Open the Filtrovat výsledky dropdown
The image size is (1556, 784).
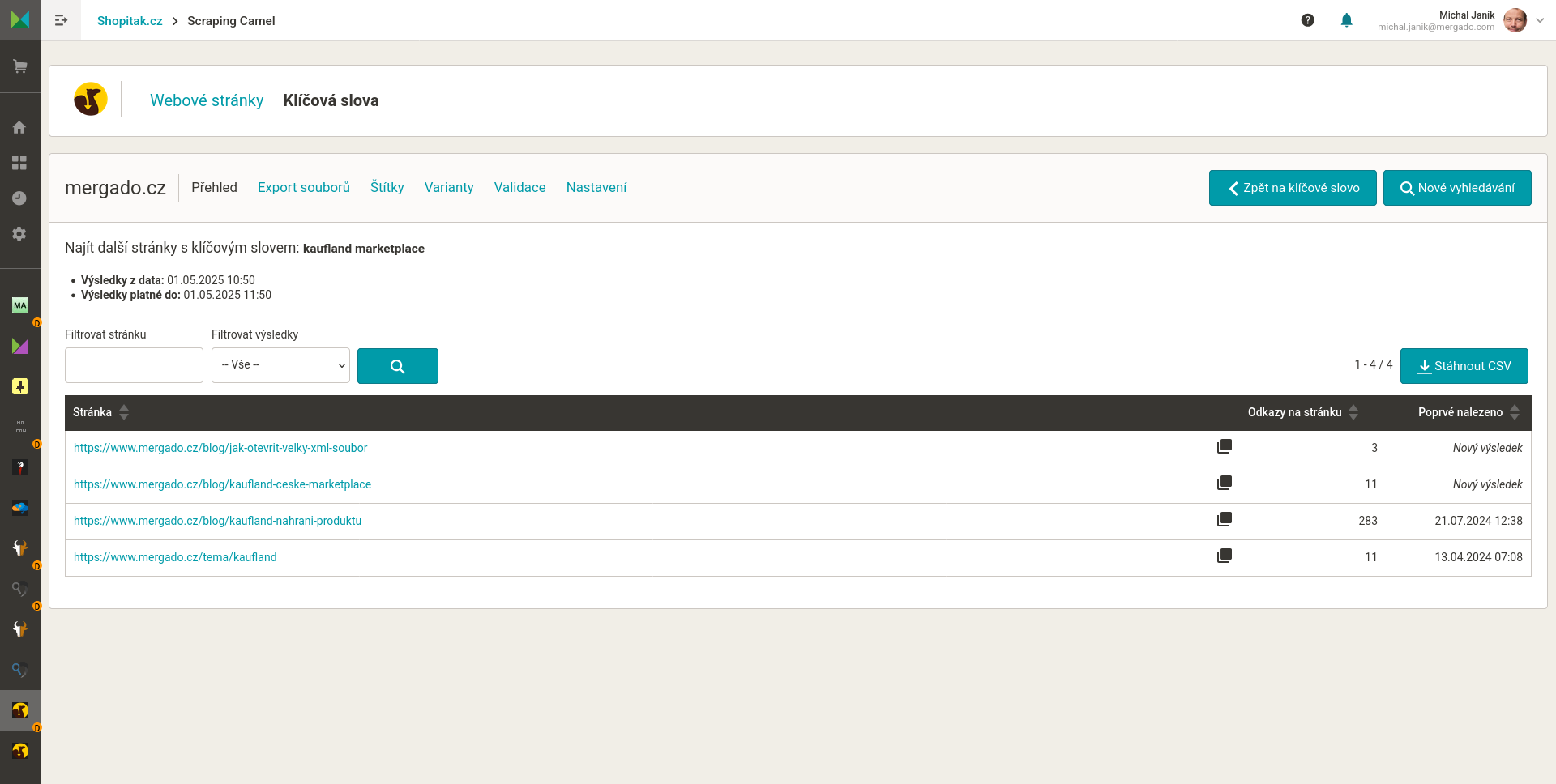[280, 365]
